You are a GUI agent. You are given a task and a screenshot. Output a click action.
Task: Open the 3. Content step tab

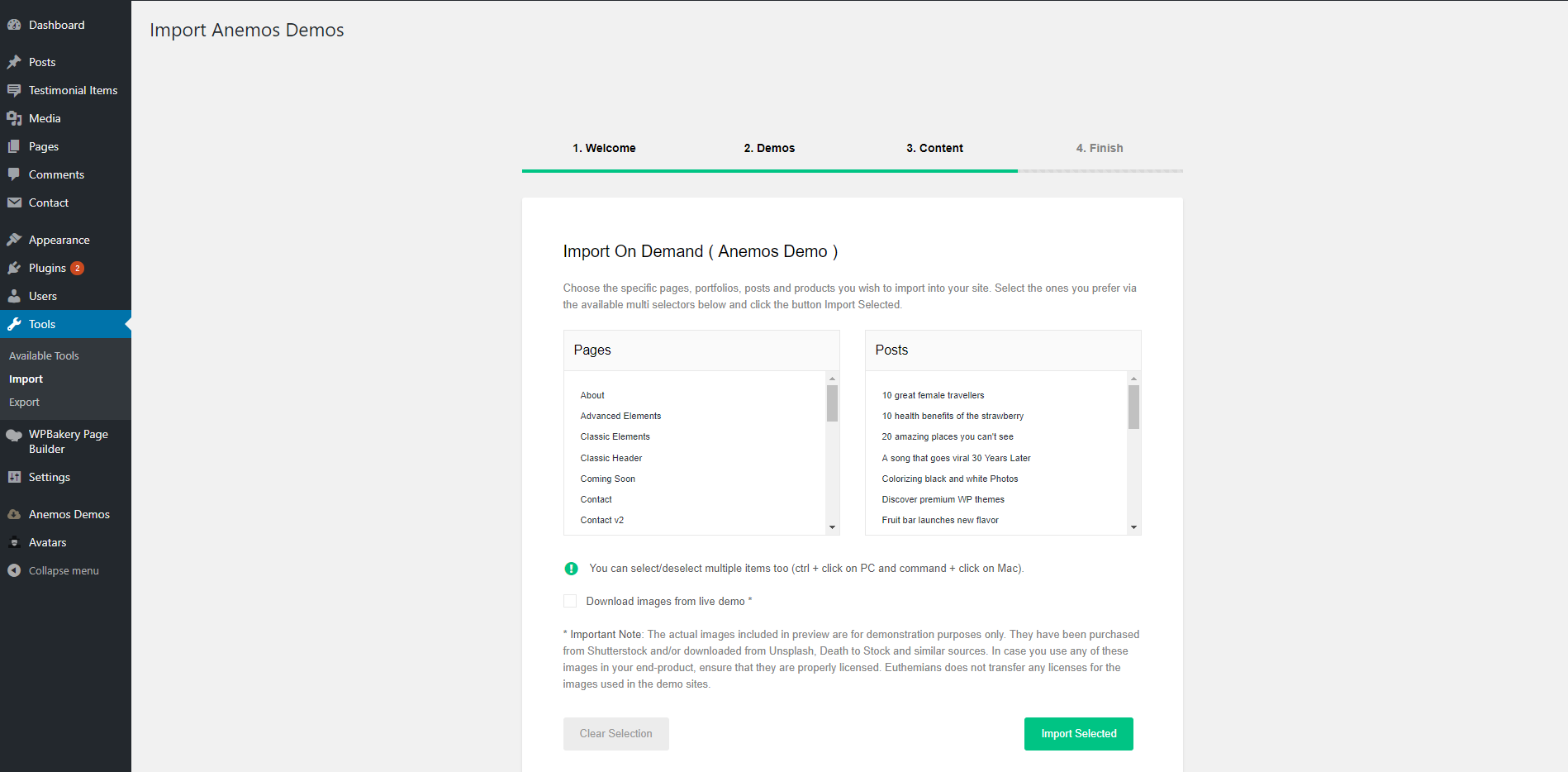[x=934, y=148]
